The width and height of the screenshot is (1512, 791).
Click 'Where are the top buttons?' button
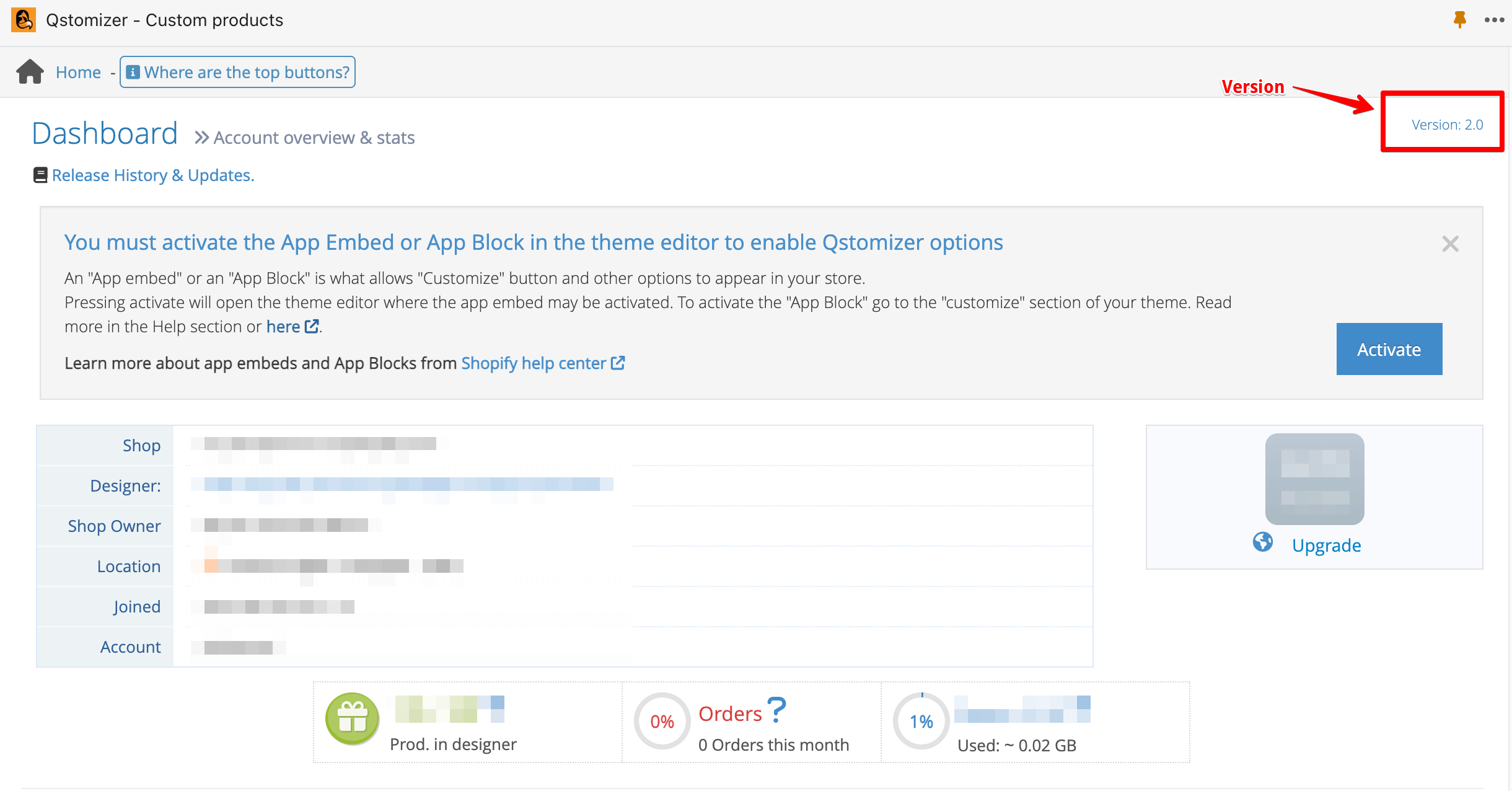[237, 72]
